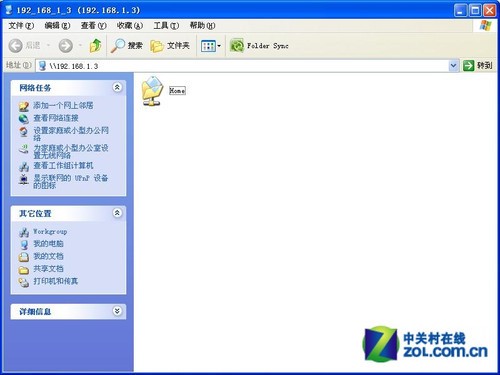The image size is (500, 375).
Task: Select the Home shared folder icon
Action: click(x=152, y=91)
